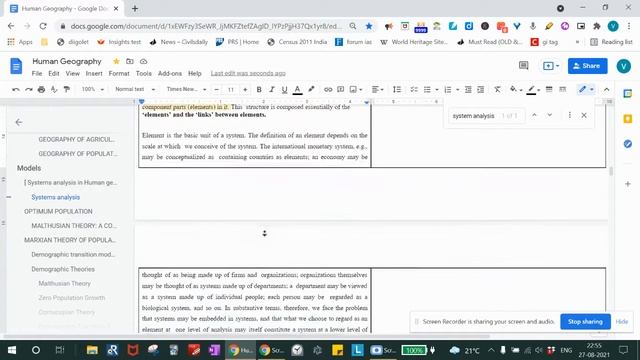This screenshot has width=640, height=360.
Task: Open Tasks in side panel
Action: point(628,144)
